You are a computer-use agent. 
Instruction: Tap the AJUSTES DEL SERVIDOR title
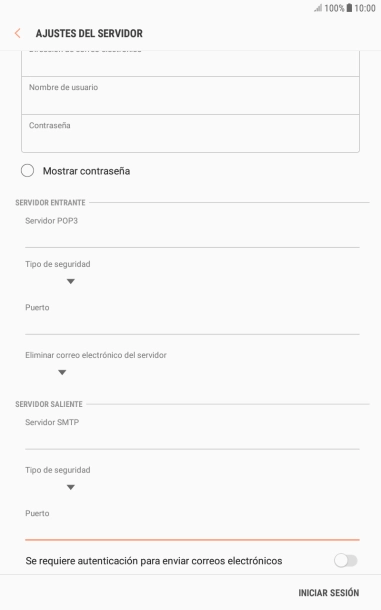tap(89, 33)
